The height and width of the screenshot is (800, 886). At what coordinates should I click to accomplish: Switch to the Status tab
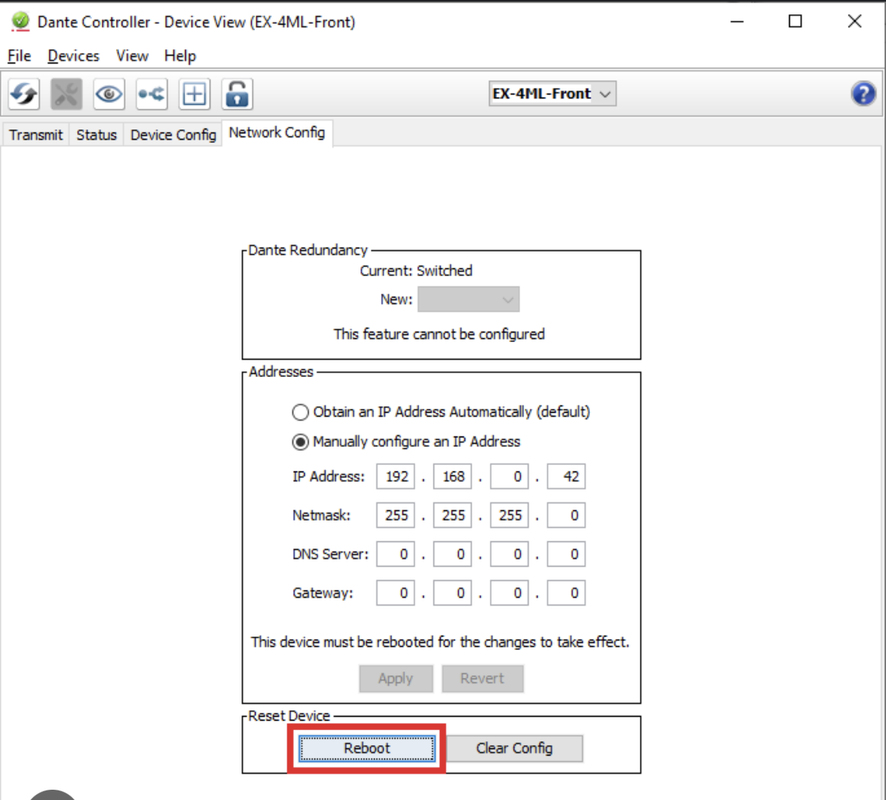coord(97,135)
